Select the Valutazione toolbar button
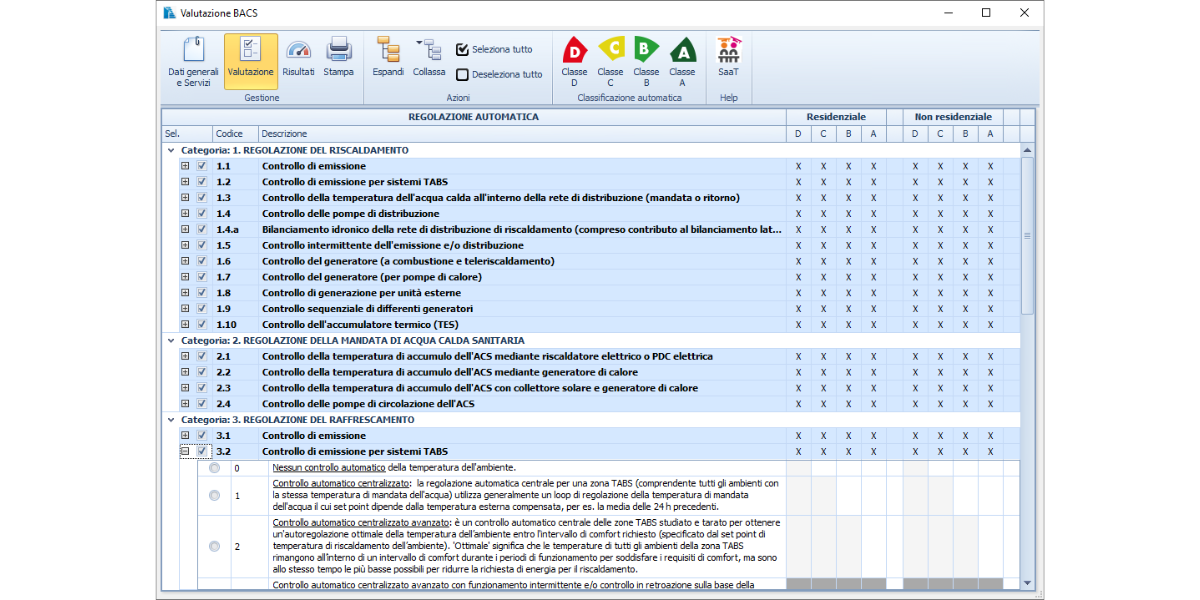This screenshot has width=1200, height=600. pos(250,62)
